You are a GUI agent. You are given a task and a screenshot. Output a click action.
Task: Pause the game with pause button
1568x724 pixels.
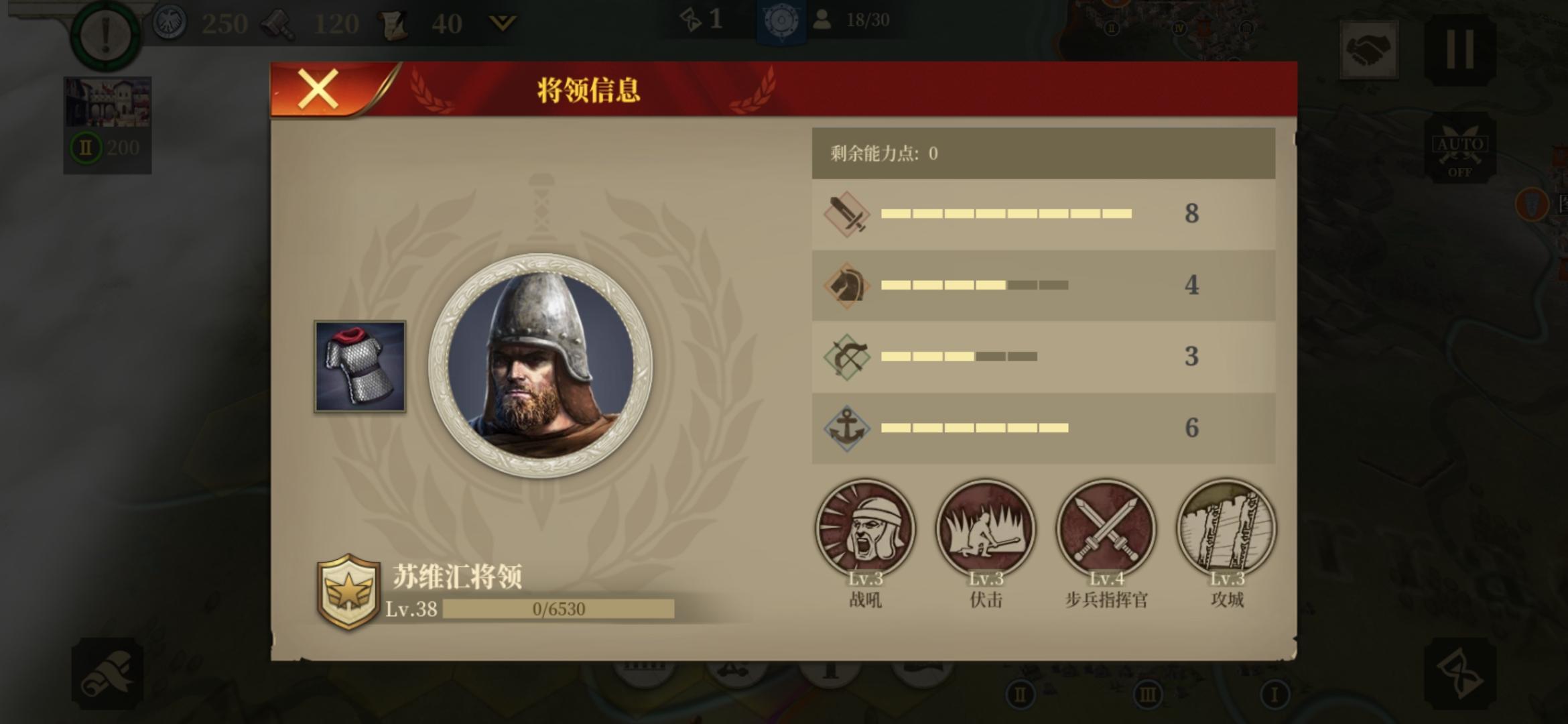pos(1460,50)
